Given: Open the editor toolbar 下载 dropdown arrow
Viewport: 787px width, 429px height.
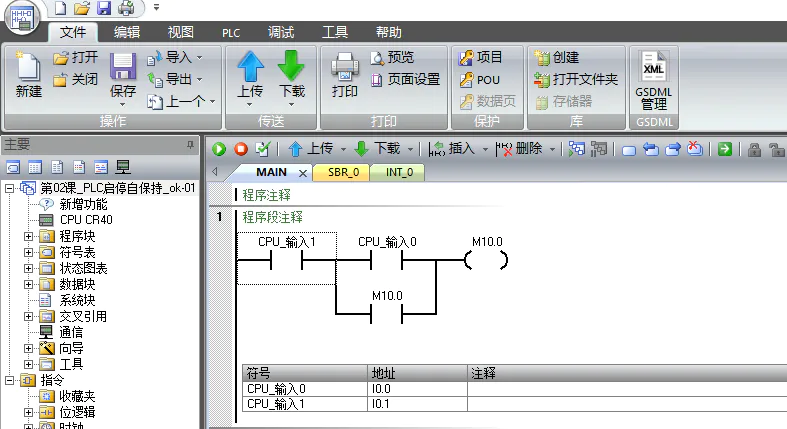Looking at the screenshot, I should coord(411,149).
